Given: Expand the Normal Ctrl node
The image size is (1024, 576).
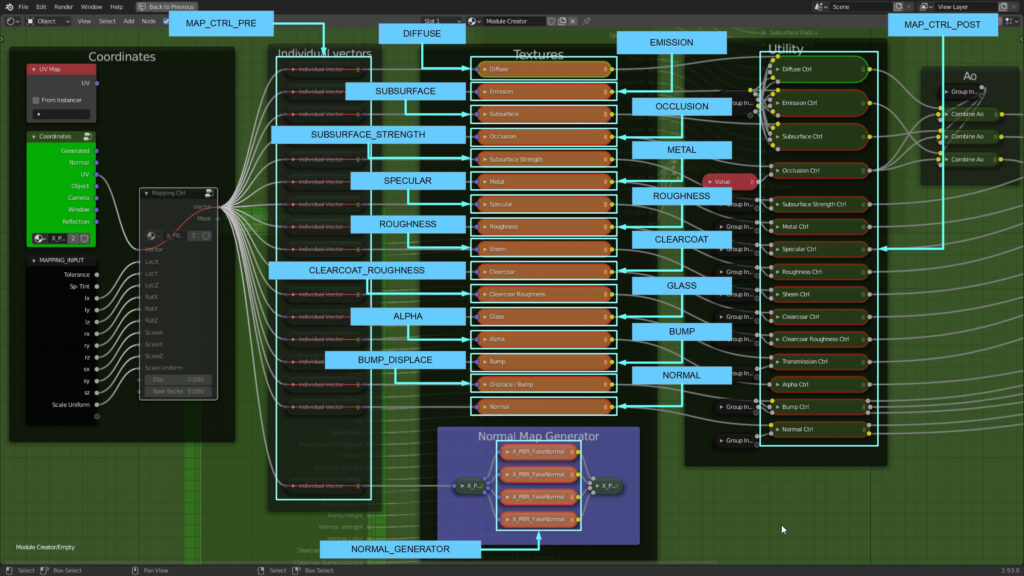Looking at the screenshot, I should pyautogui.click(x=777, y=429).
